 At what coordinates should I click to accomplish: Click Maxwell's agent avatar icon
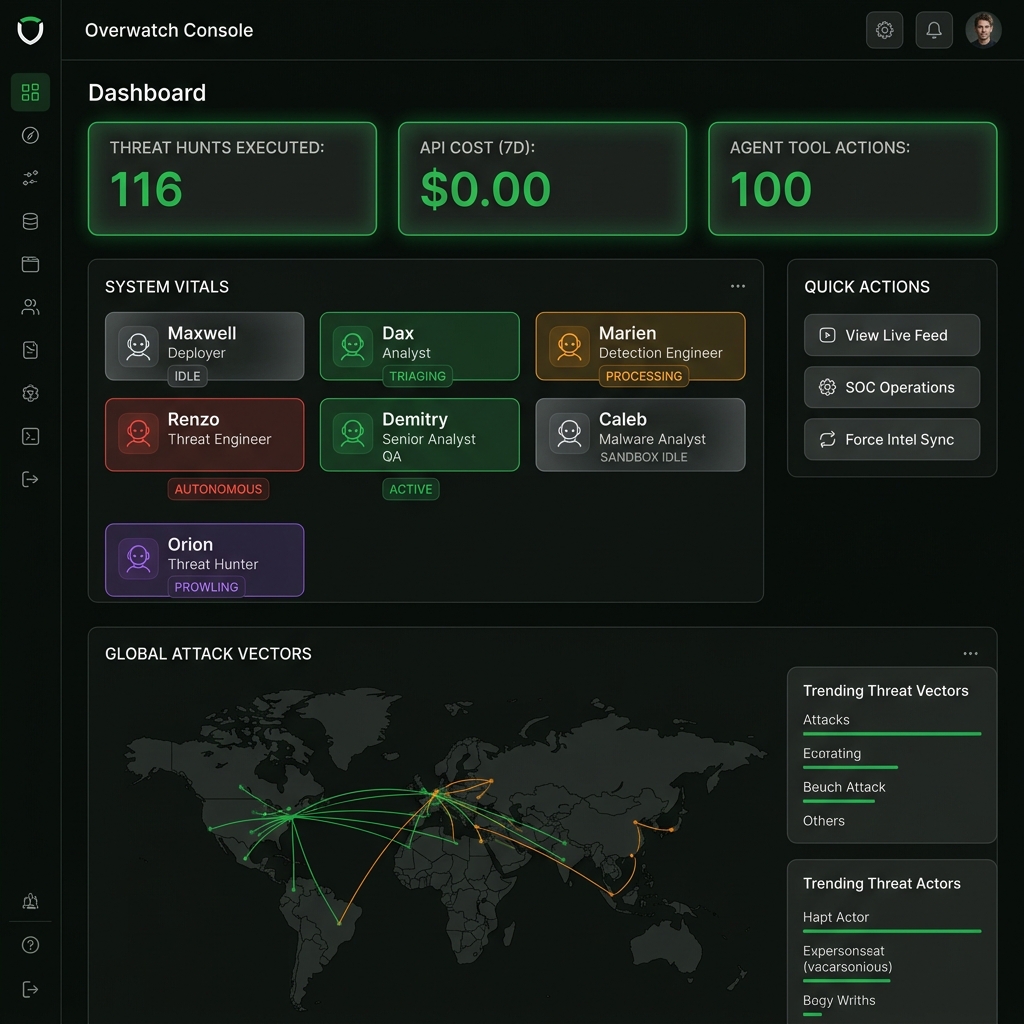coord(138,346)
